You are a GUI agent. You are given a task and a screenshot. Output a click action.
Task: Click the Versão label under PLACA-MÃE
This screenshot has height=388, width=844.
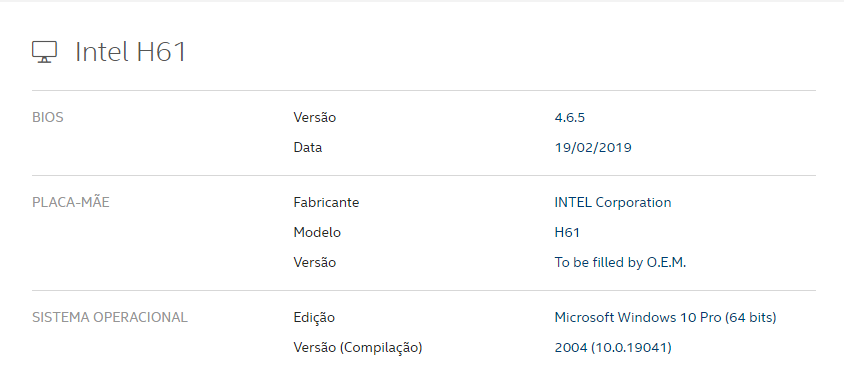click(x=314, y=263)
